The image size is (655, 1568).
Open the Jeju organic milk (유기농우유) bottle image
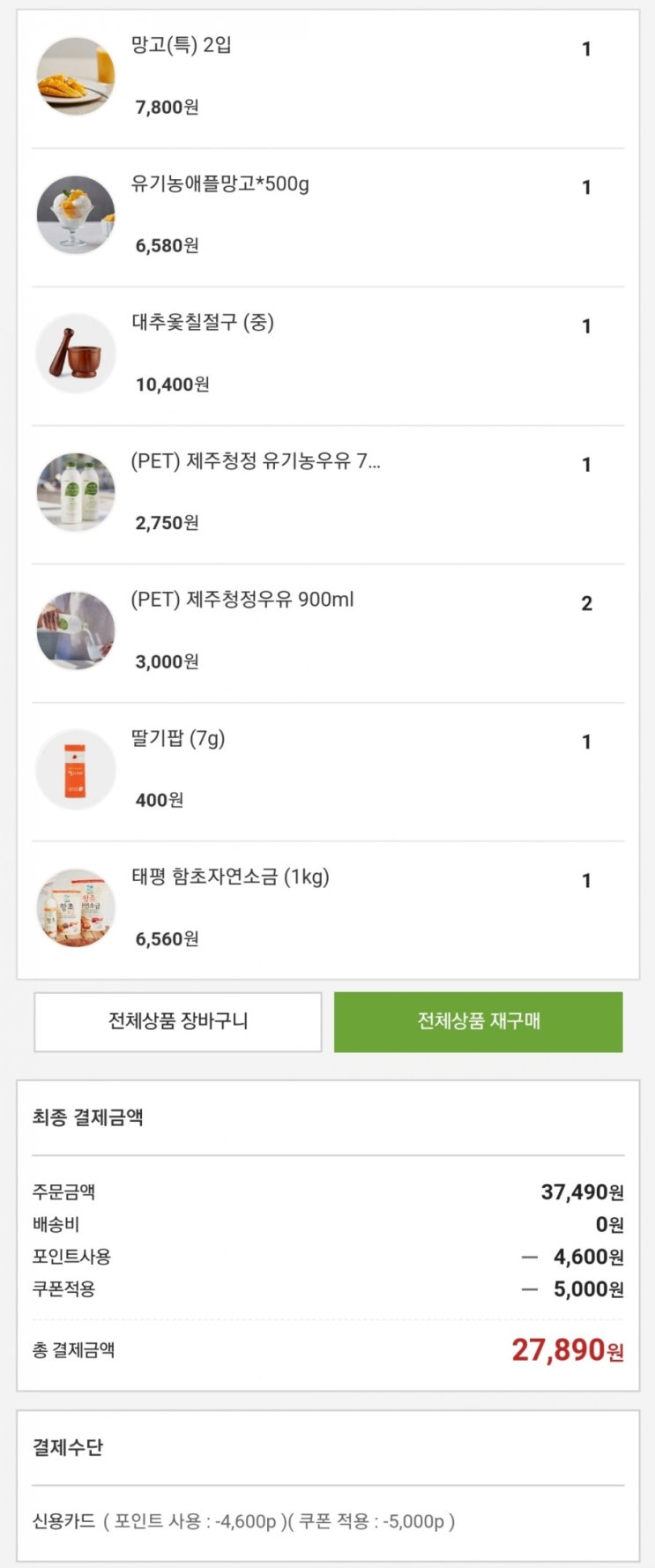coord(76,492)
